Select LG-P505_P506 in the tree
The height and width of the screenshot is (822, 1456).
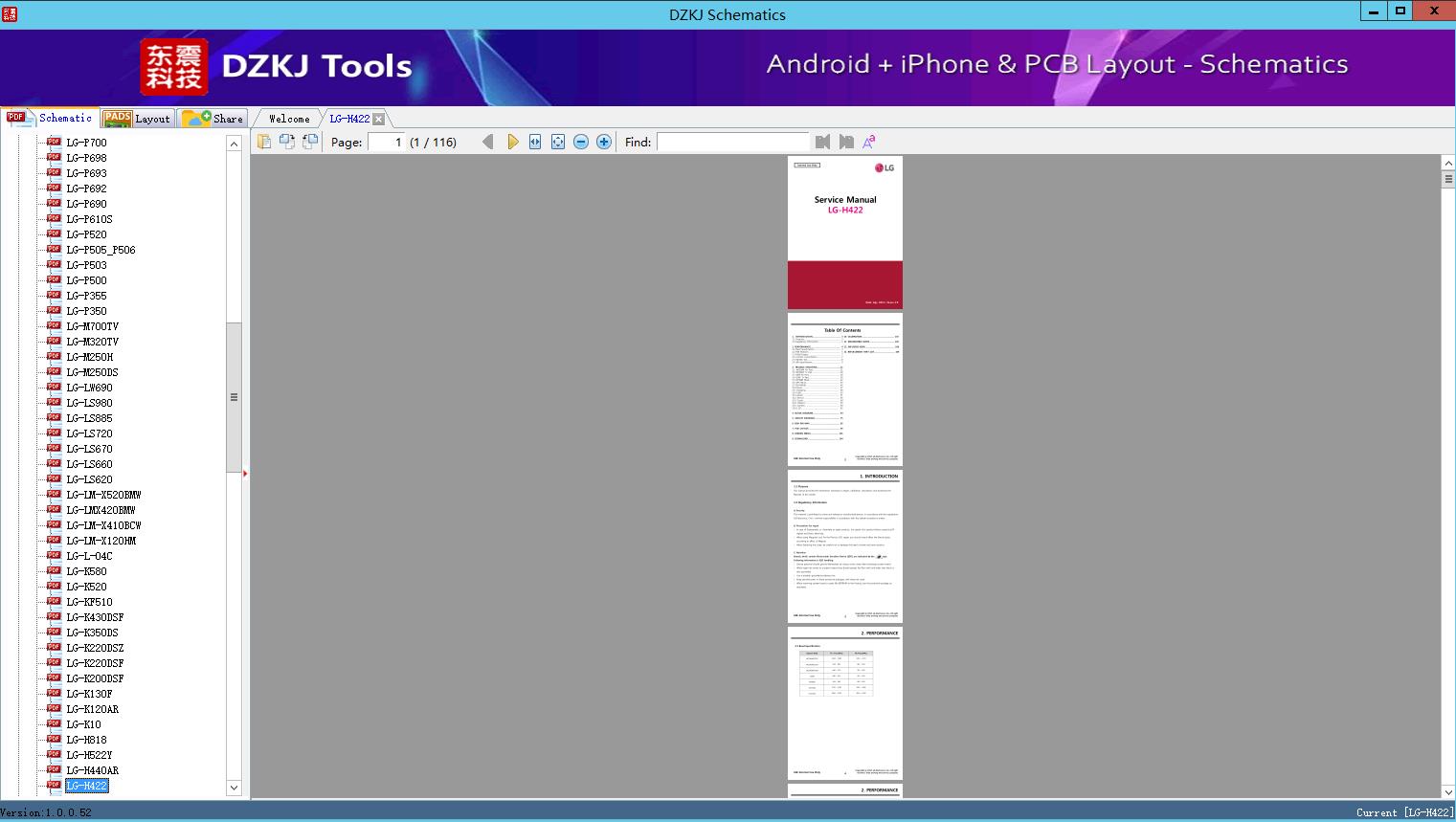[x=101, y=250]
